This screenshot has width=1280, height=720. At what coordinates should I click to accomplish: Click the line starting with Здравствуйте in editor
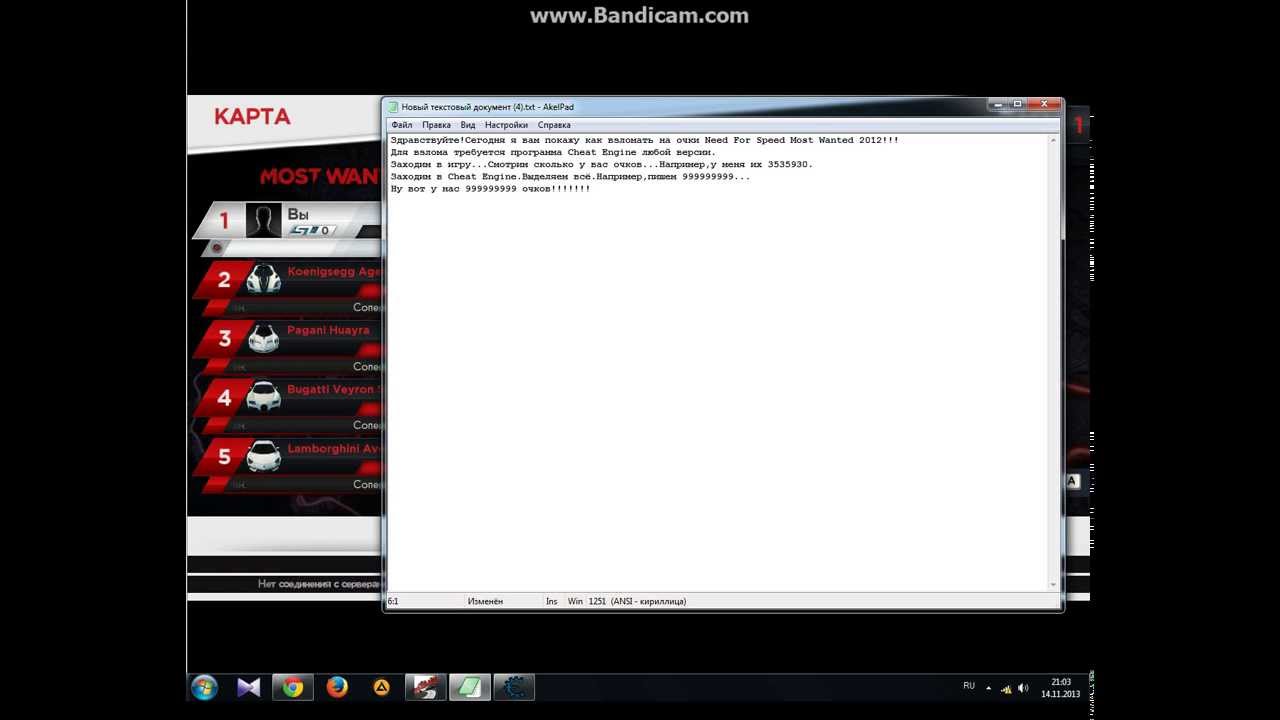coord(644,140)
